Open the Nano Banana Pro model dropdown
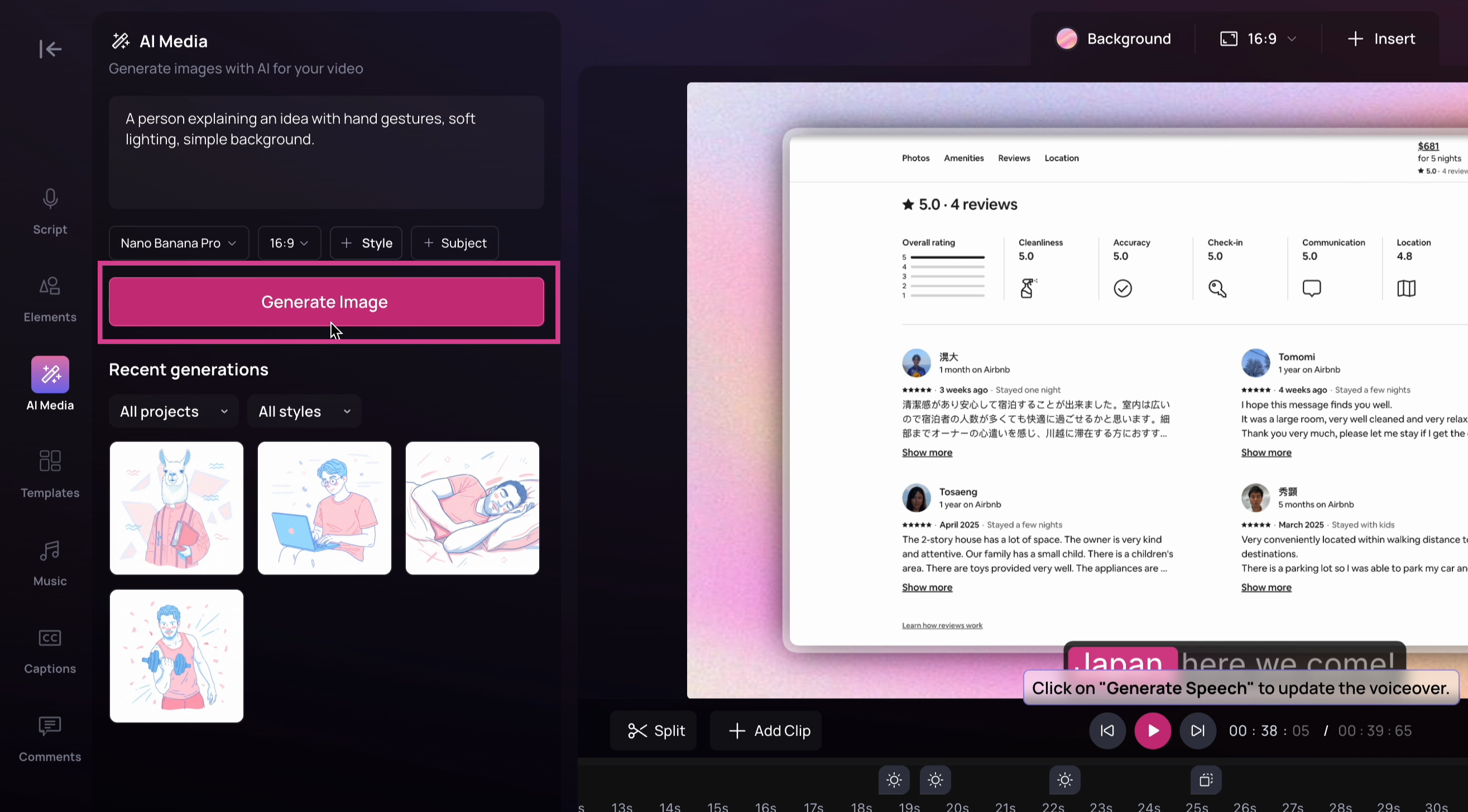 [179, 243]
